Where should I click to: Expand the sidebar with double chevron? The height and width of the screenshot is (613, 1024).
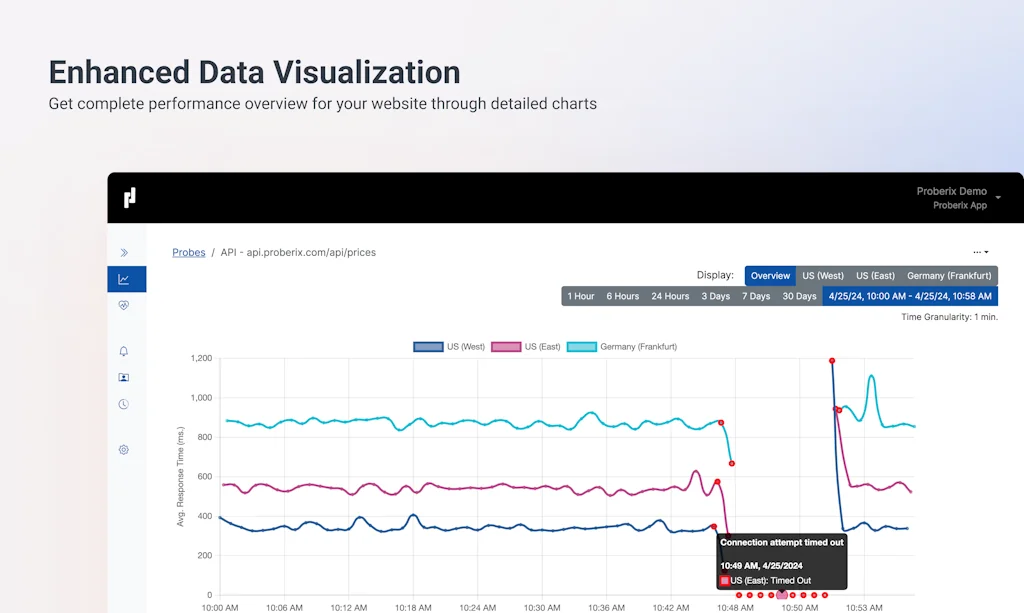[x=124, y=253]
